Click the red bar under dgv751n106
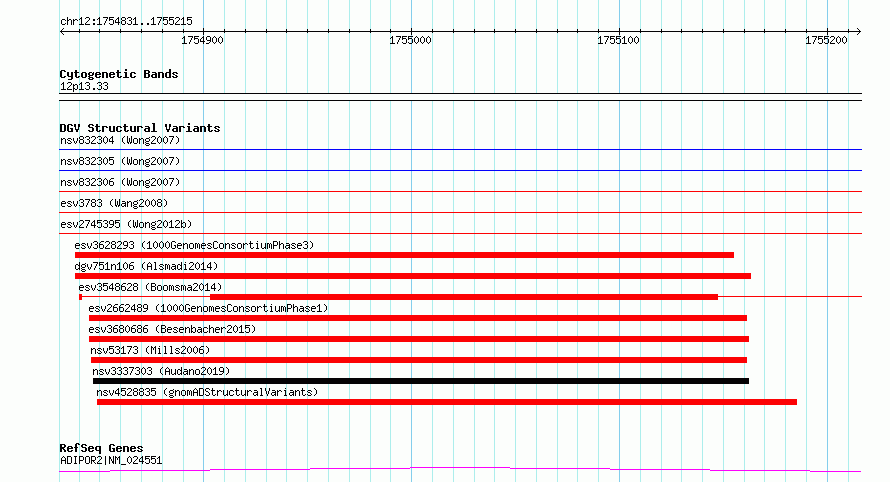Viewport: 890px width, 482px height. coord(413,276)
